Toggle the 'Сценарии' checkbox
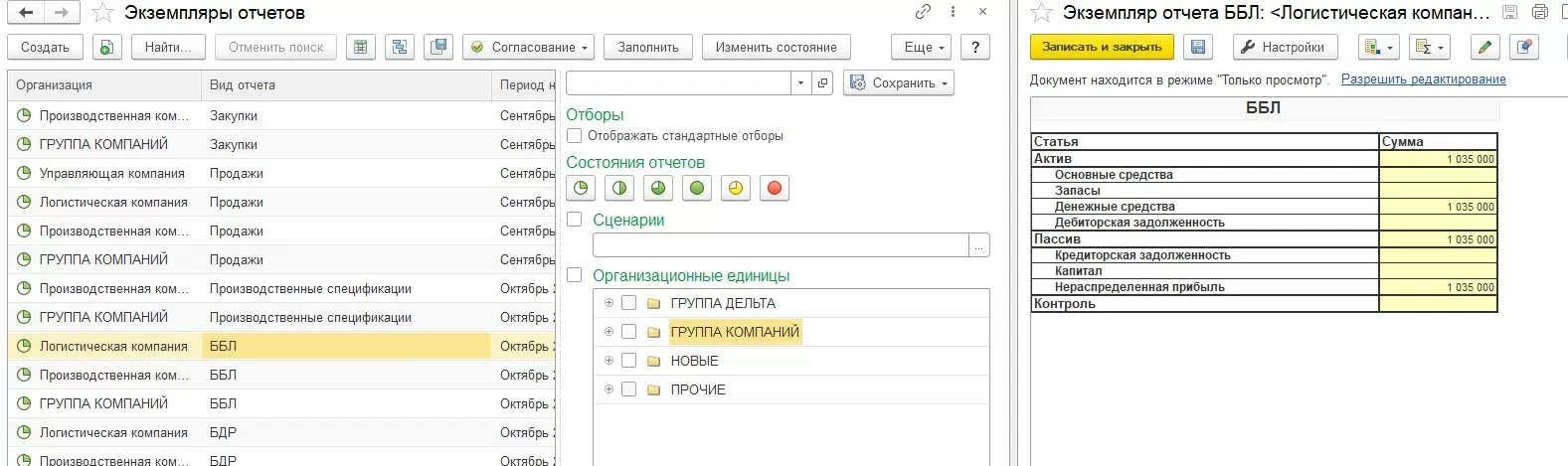 point(574,220)
